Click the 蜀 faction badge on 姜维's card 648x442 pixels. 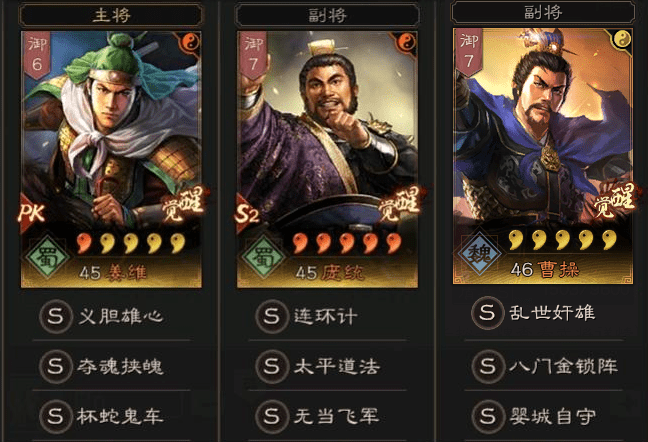coord(48,257)
